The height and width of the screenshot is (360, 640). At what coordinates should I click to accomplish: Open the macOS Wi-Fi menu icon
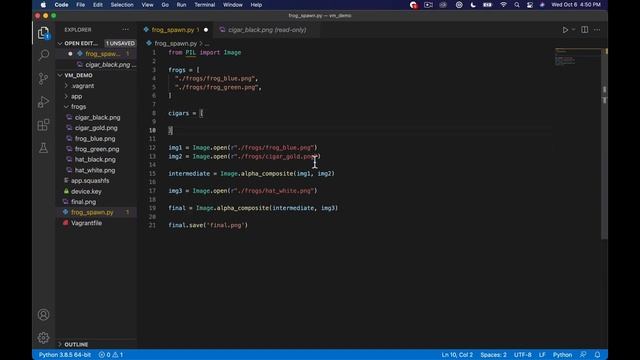(x=504, y=5)
